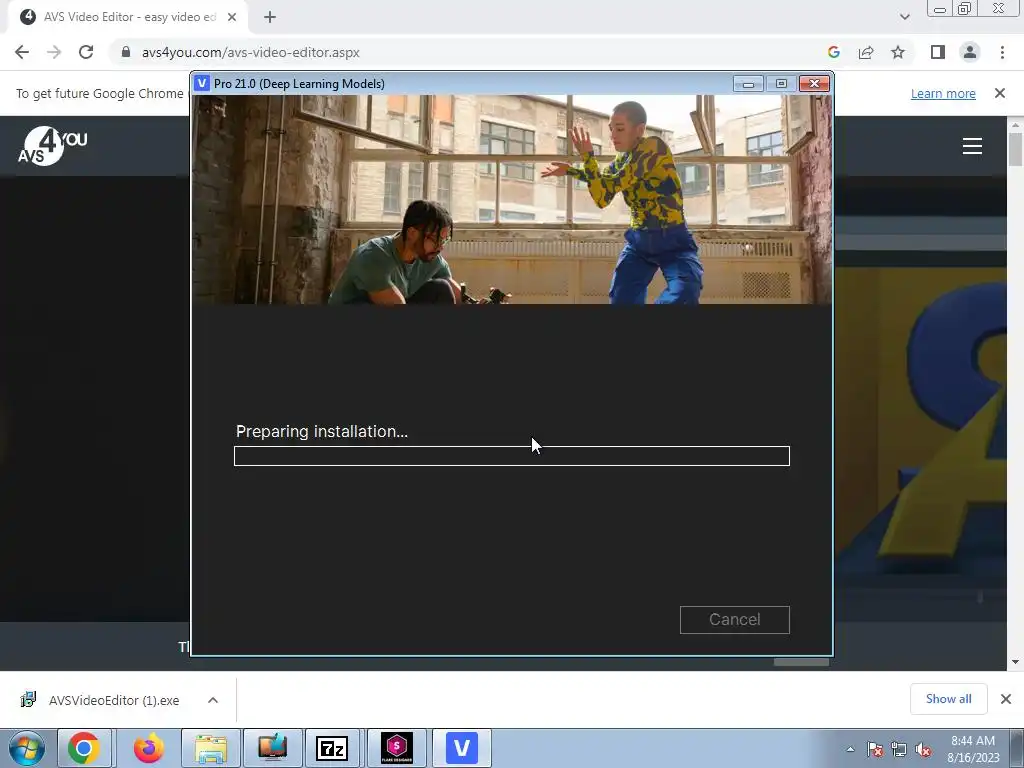
Task: Click the network tray icon
Action: (x=899, y=750)
